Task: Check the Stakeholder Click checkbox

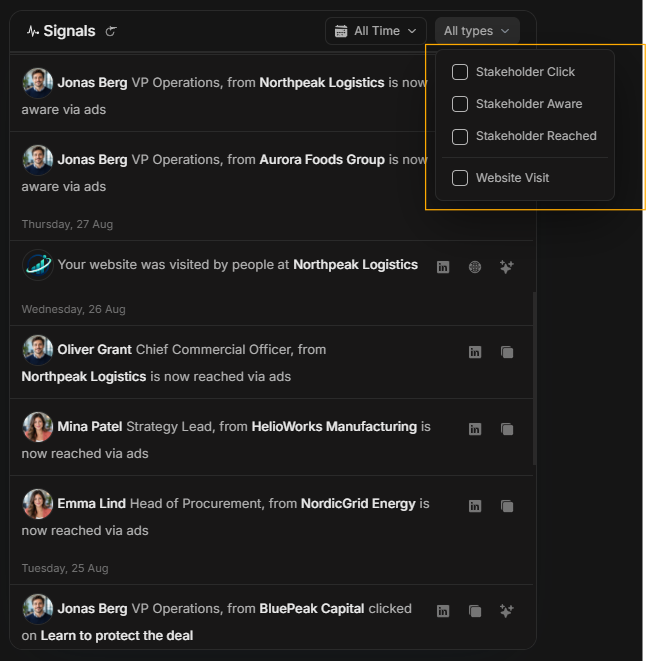Action: point(460,72)
